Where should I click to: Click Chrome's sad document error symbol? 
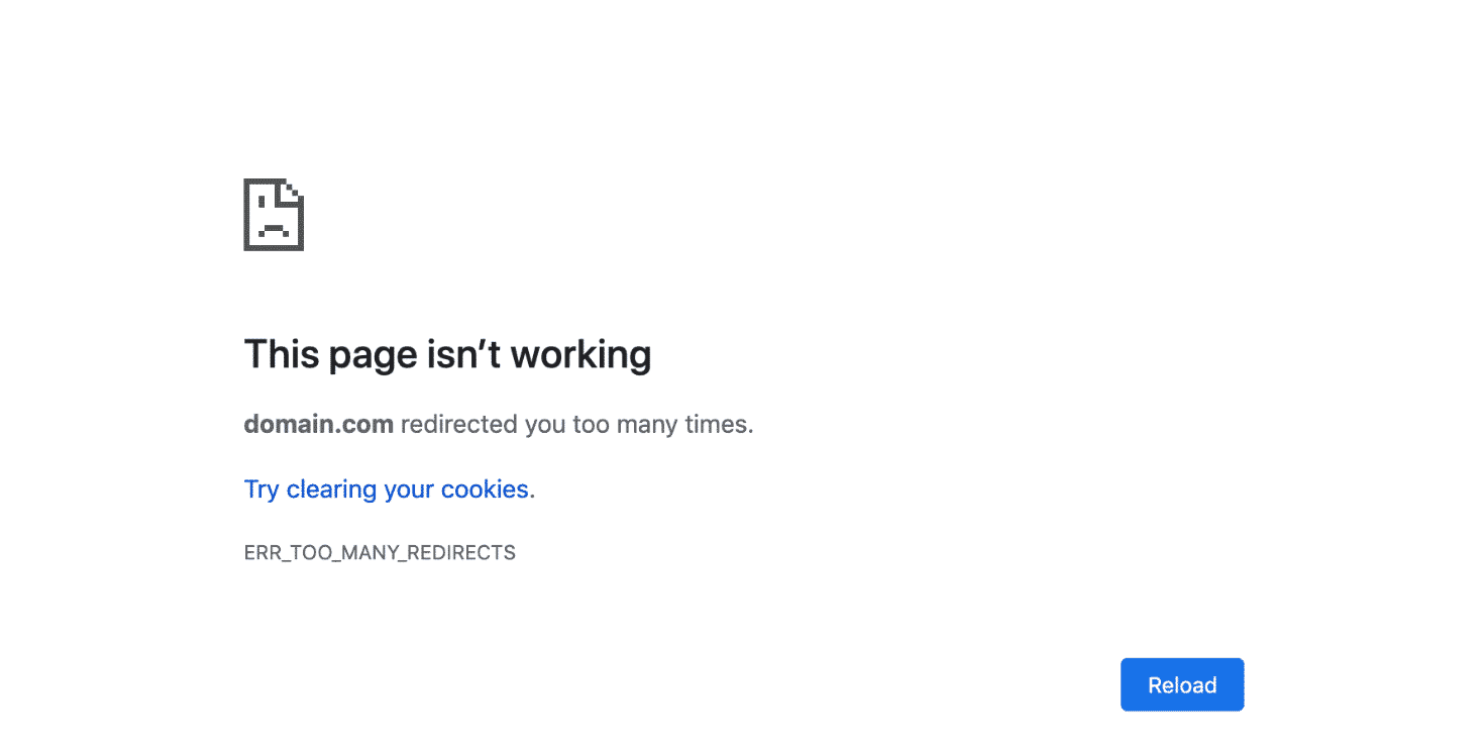[273, 213]
